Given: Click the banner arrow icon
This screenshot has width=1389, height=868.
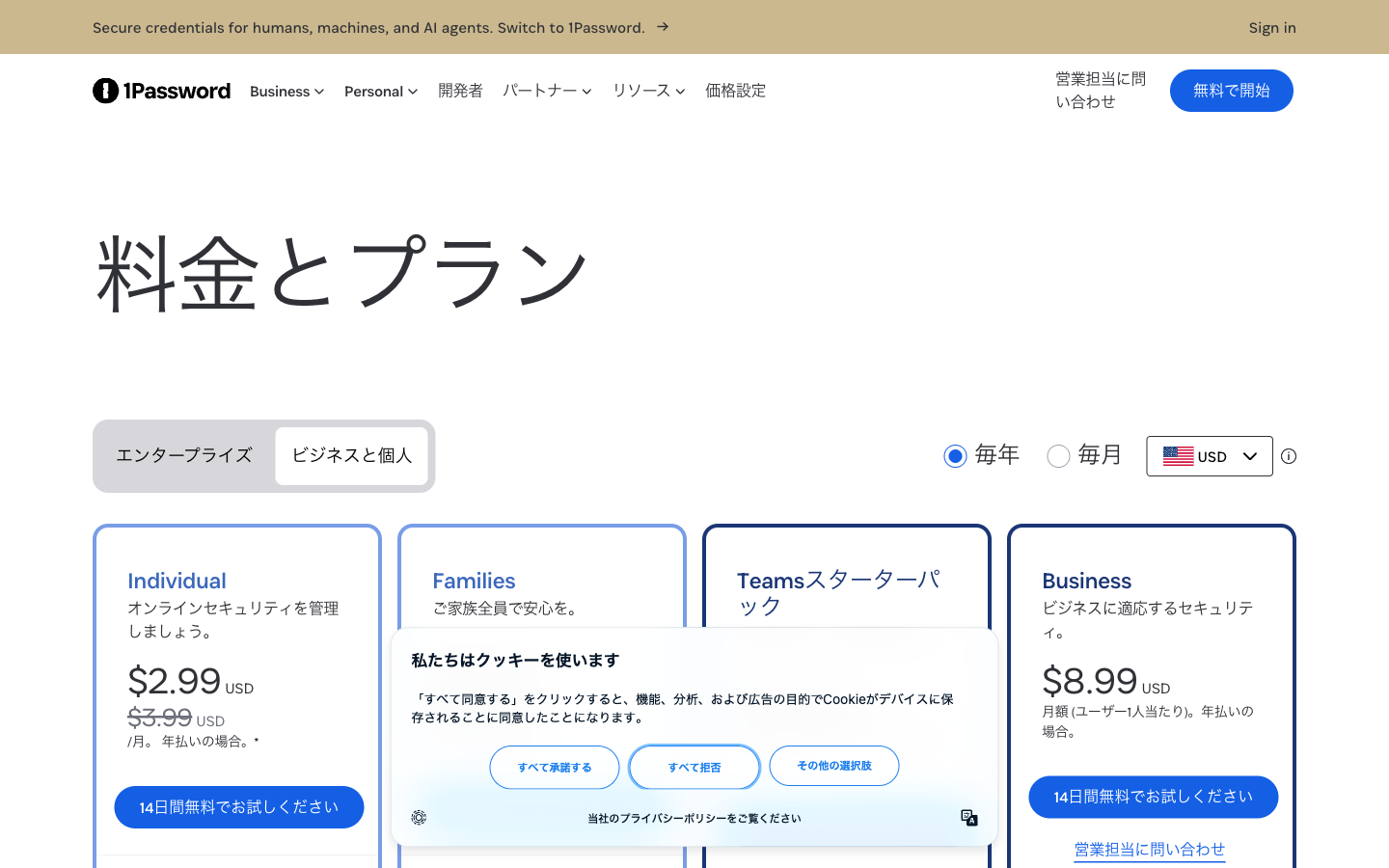Looking at the screenshot, I should click(663, 27).
